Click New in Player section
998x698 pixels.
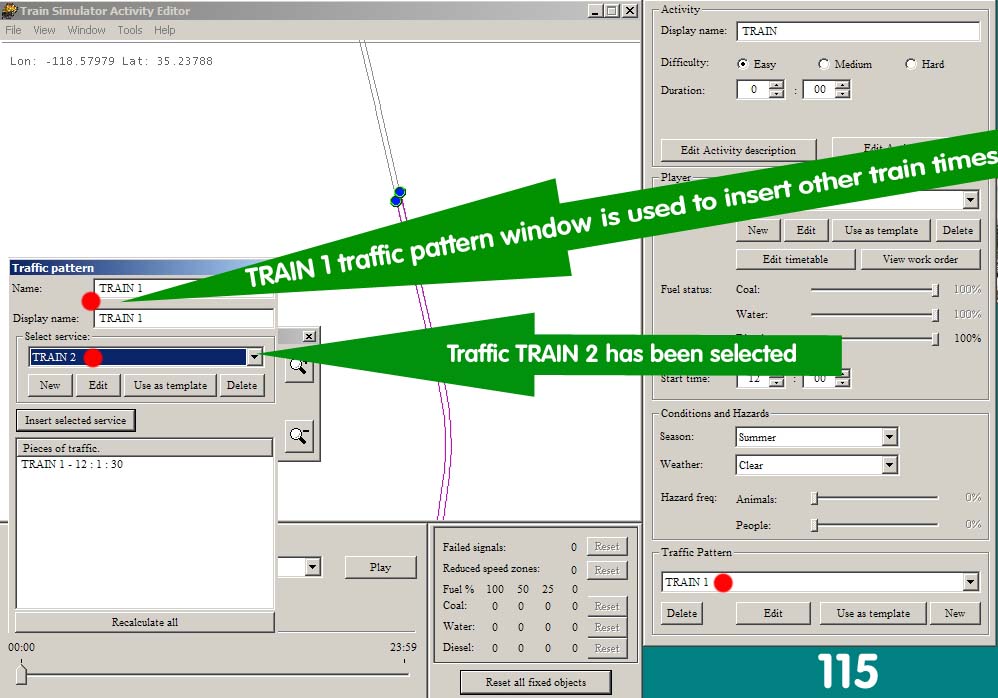(757, 230)
